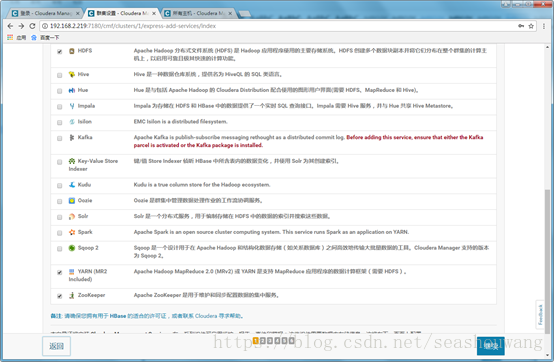
Task: Check the Solr service checkbox
Action: (x=59, y=217)
